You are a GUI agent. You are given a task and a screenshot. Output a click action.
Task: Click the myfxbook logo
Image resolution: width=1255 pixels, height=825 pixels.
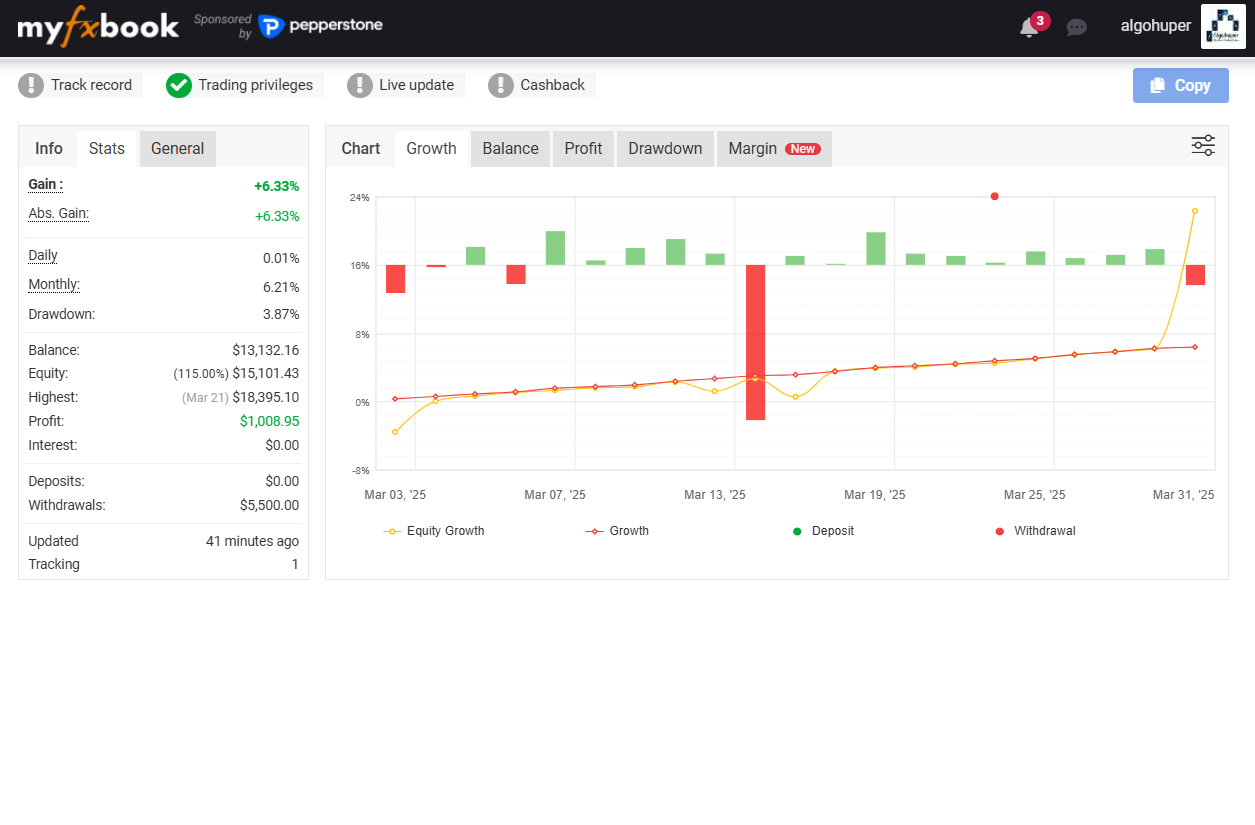pyautogui.click(x=98, y=26)
